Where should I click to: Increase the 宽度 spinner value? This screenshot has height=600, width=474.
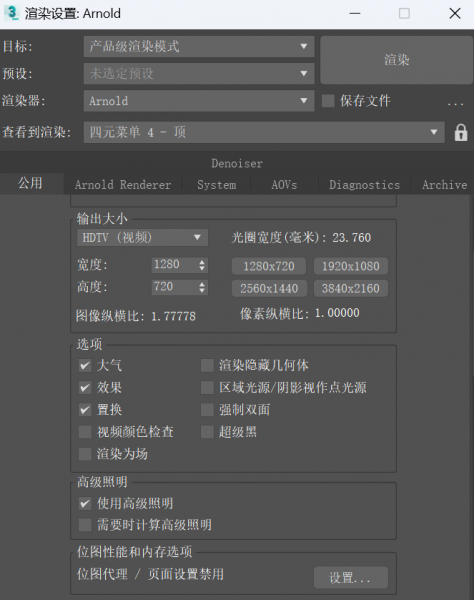click(202, 262)
